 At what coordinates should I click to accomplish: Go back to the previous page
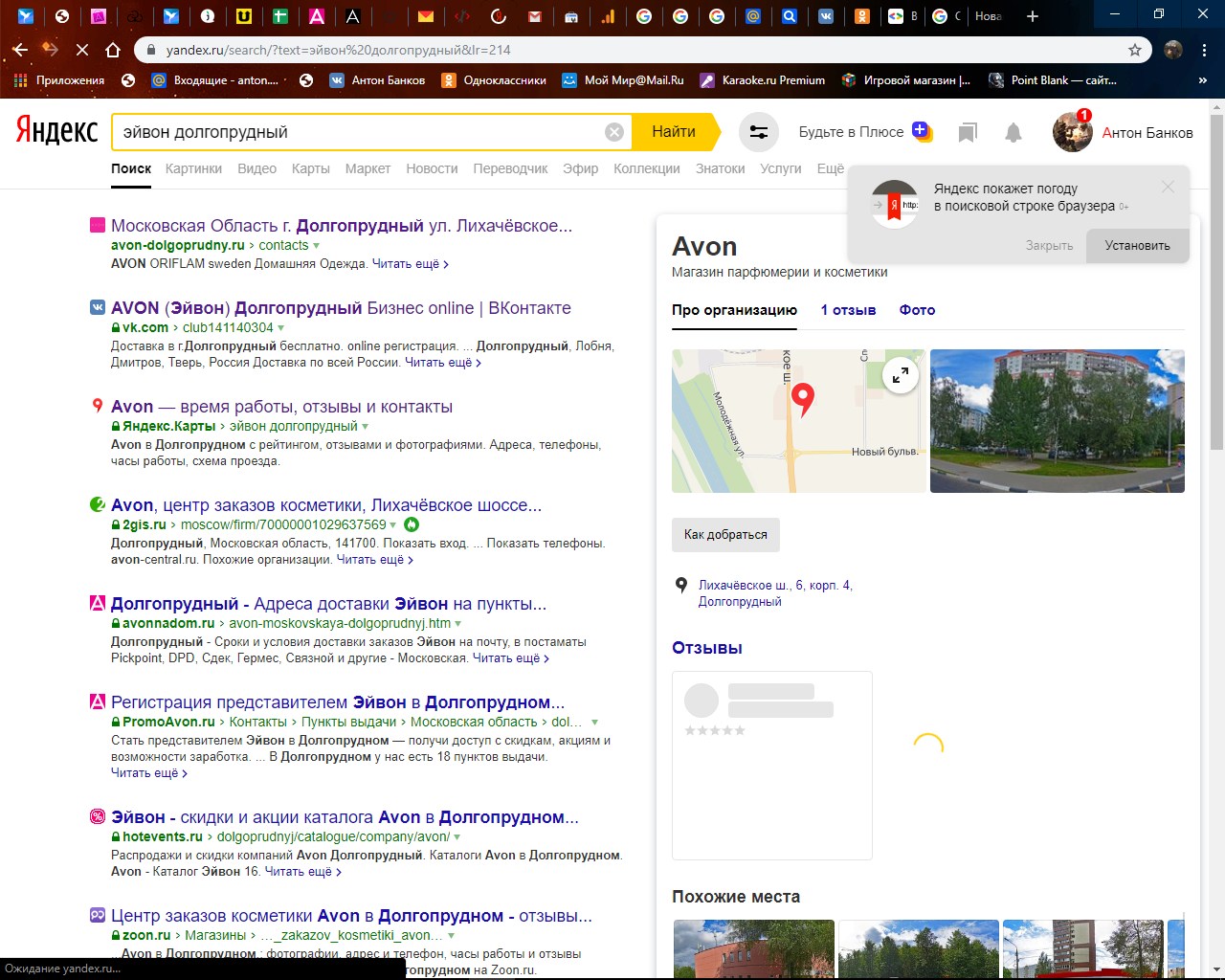[21, 50]
